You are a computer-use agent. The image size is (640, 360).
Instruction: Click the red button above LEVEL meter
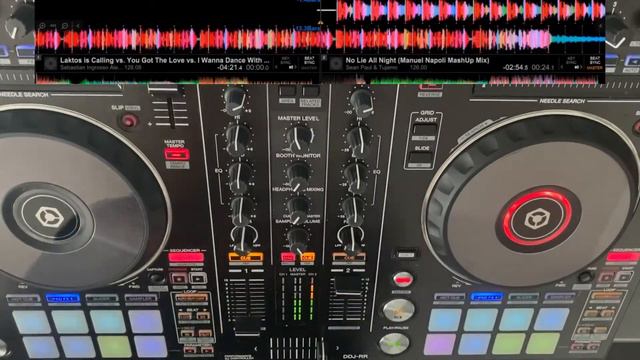[288, 258]
